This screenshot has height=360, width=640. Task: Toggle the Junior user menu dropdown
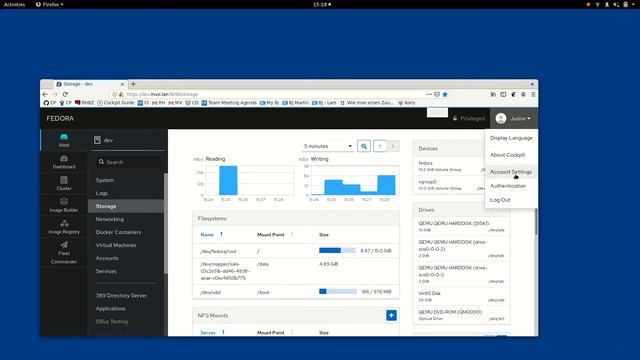click(513, 118)
